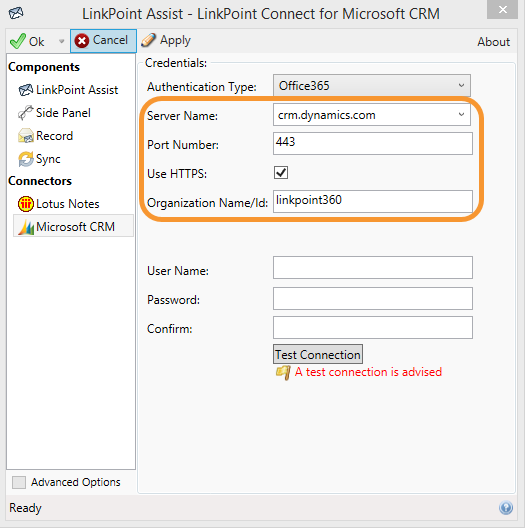Screen dimensions: 526x530
Task: Click the Credentials group label
Action: click(176, 63)
